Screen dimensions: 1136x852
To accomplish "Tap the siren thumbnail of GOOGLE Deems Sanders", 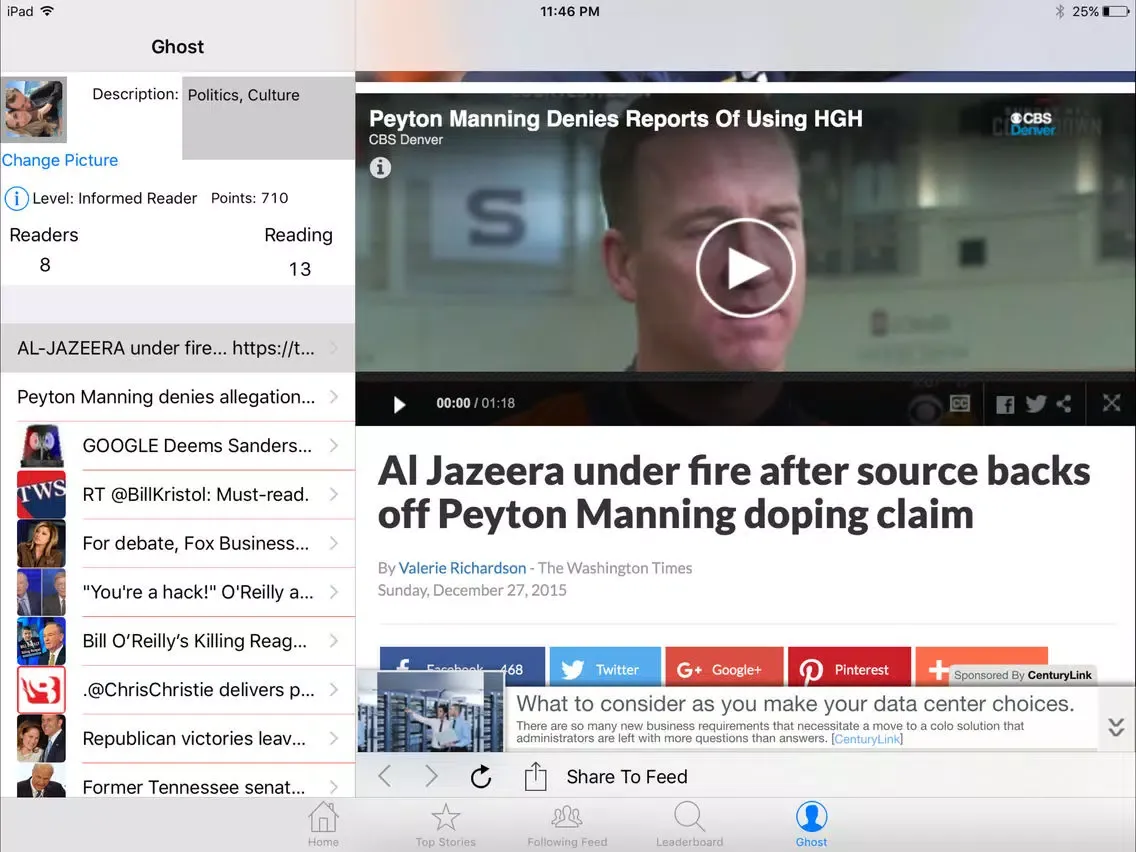I will (x=41, y=446).
